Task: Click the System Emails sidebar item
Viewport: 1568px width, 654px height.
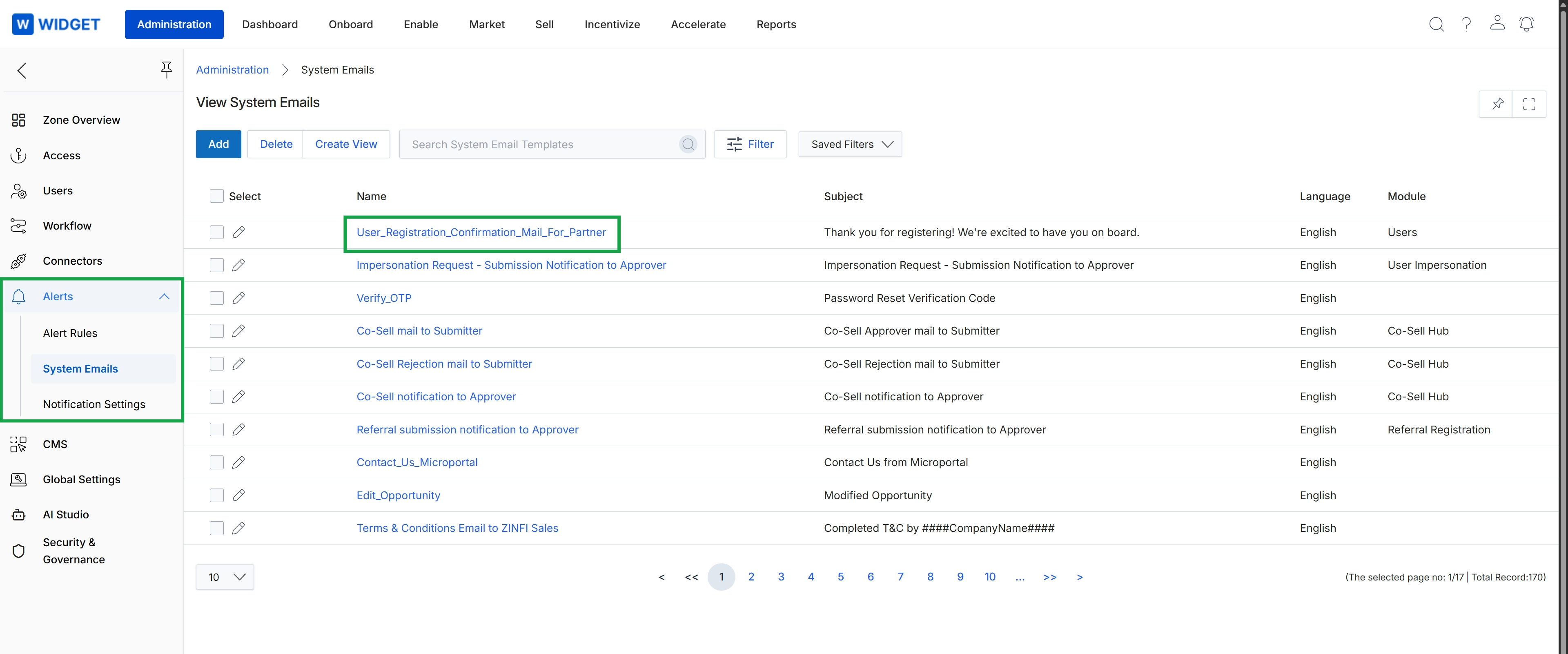Action: [x=103, y=368]
